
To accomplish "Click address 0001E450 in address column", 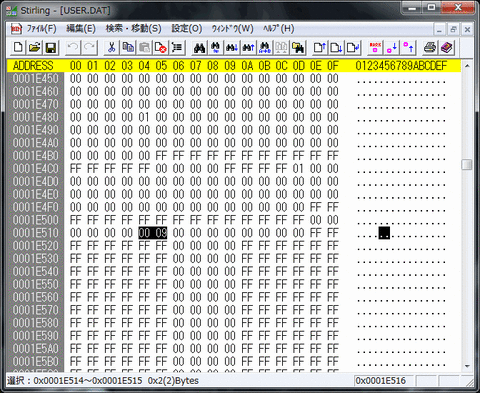I will pos(35,79).
